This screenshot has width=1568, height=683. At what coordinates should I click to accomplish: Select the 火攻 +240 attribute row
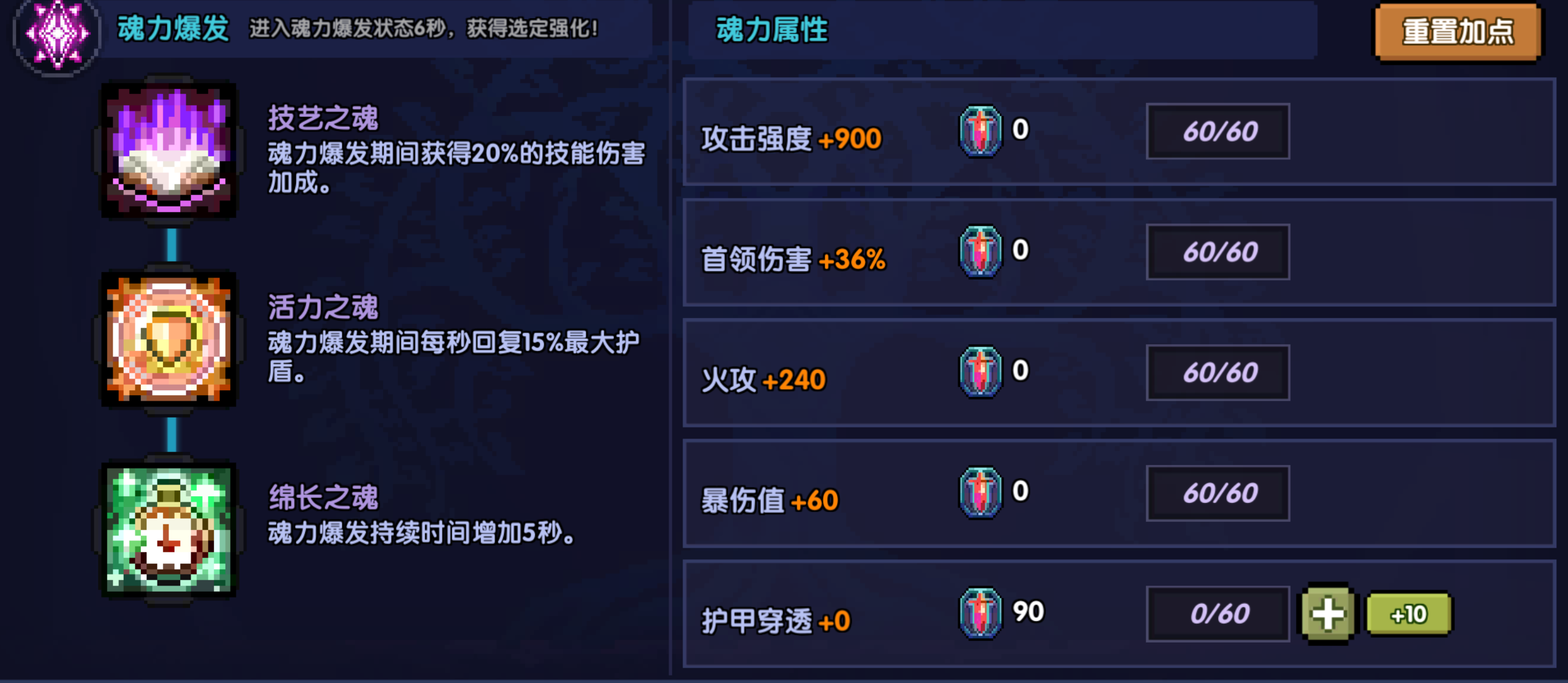(1119, 372)
